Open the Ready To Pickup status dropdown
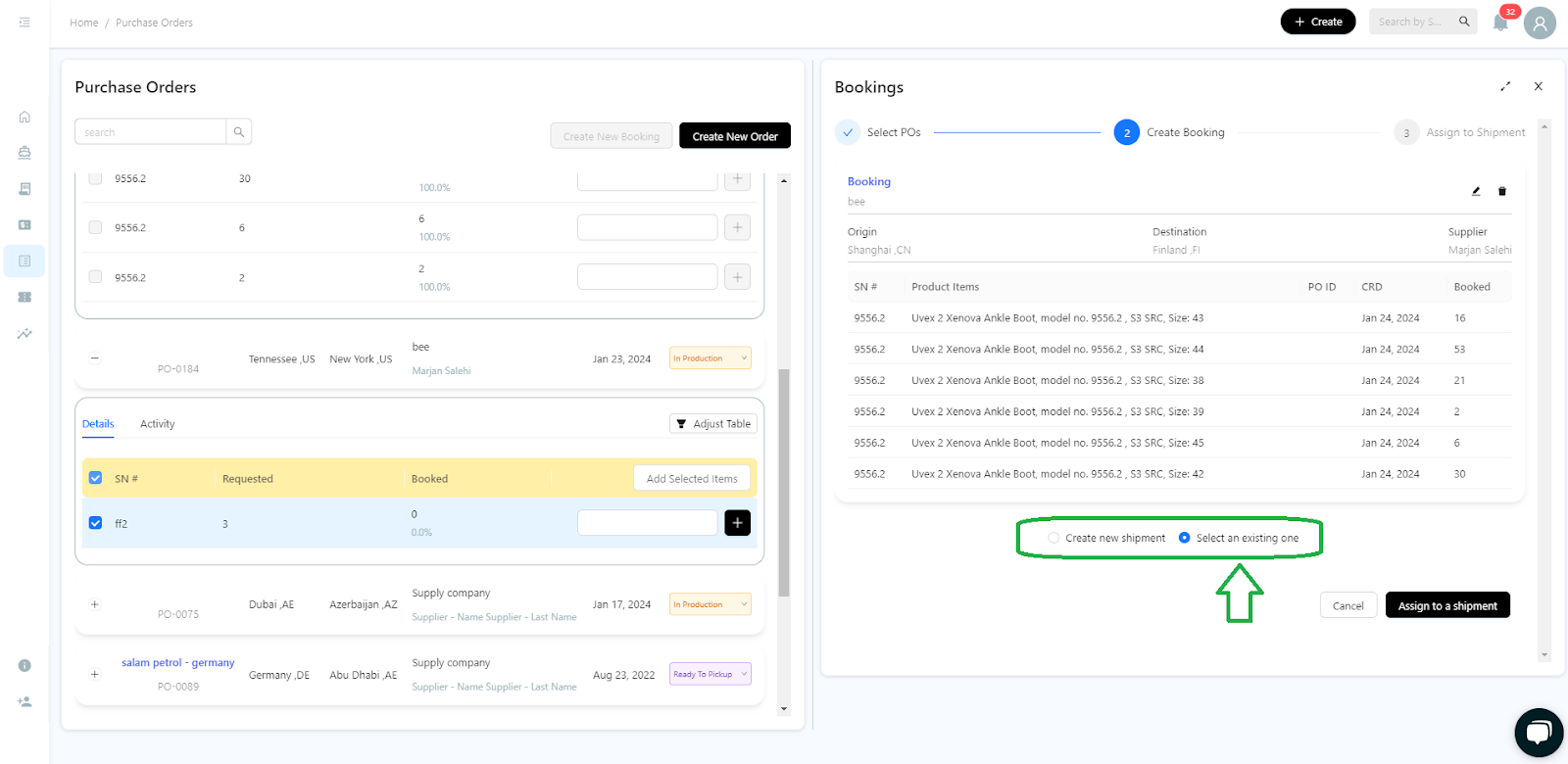Image resolution: width=1568 pixels, height=764 pixels. 710,674
